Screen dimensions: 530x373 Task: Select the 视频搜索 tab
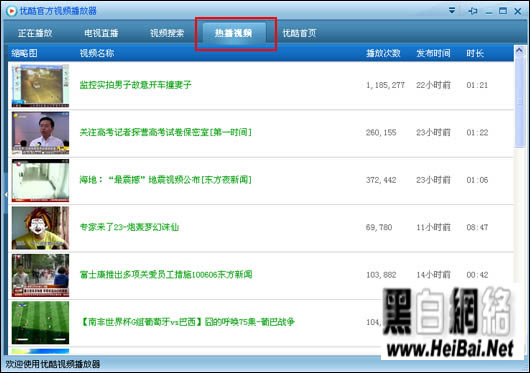(x=167, y=33)
